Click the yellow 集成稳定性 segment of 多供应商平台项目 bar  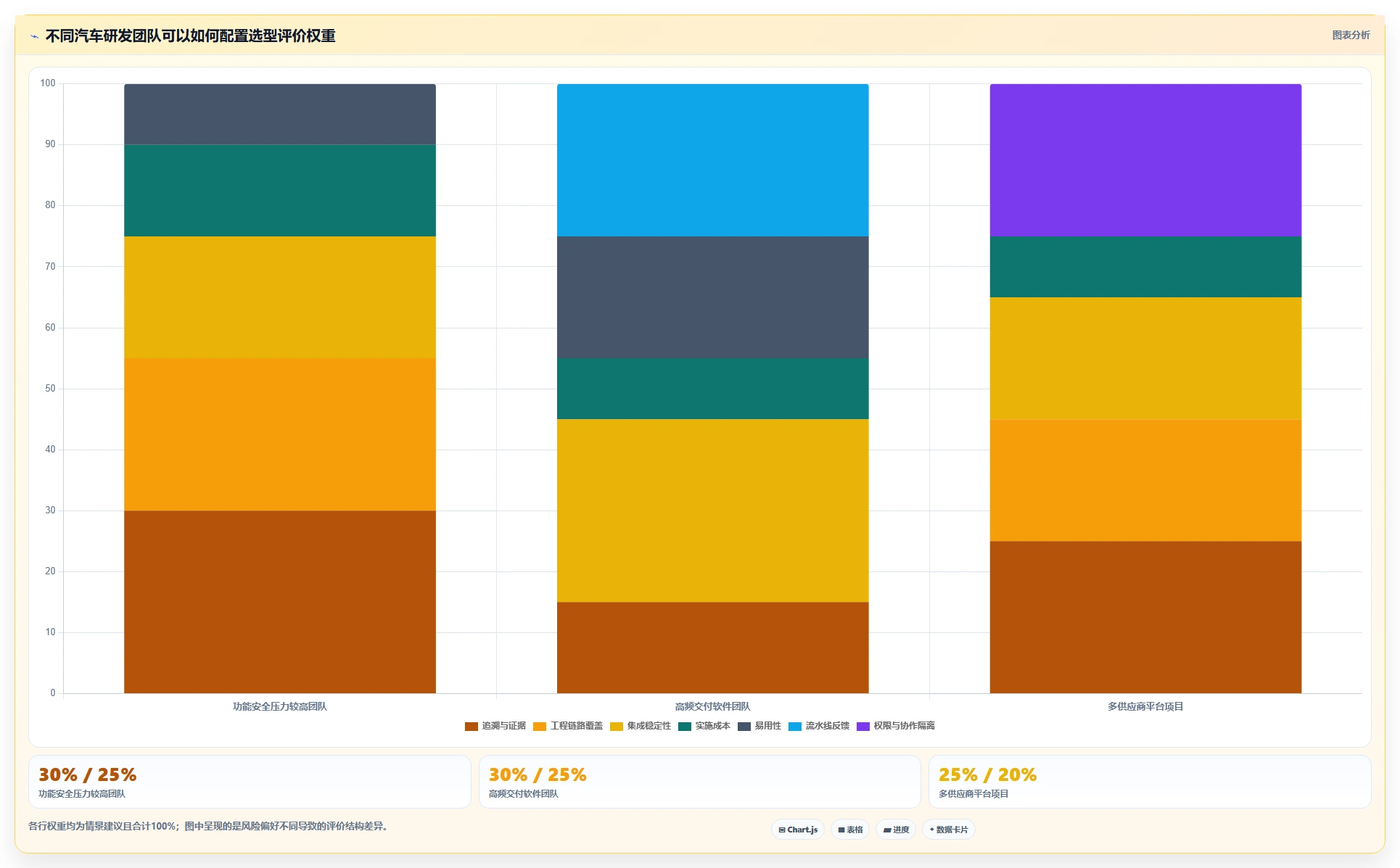pyautogui.click(x=1145, y=358)
